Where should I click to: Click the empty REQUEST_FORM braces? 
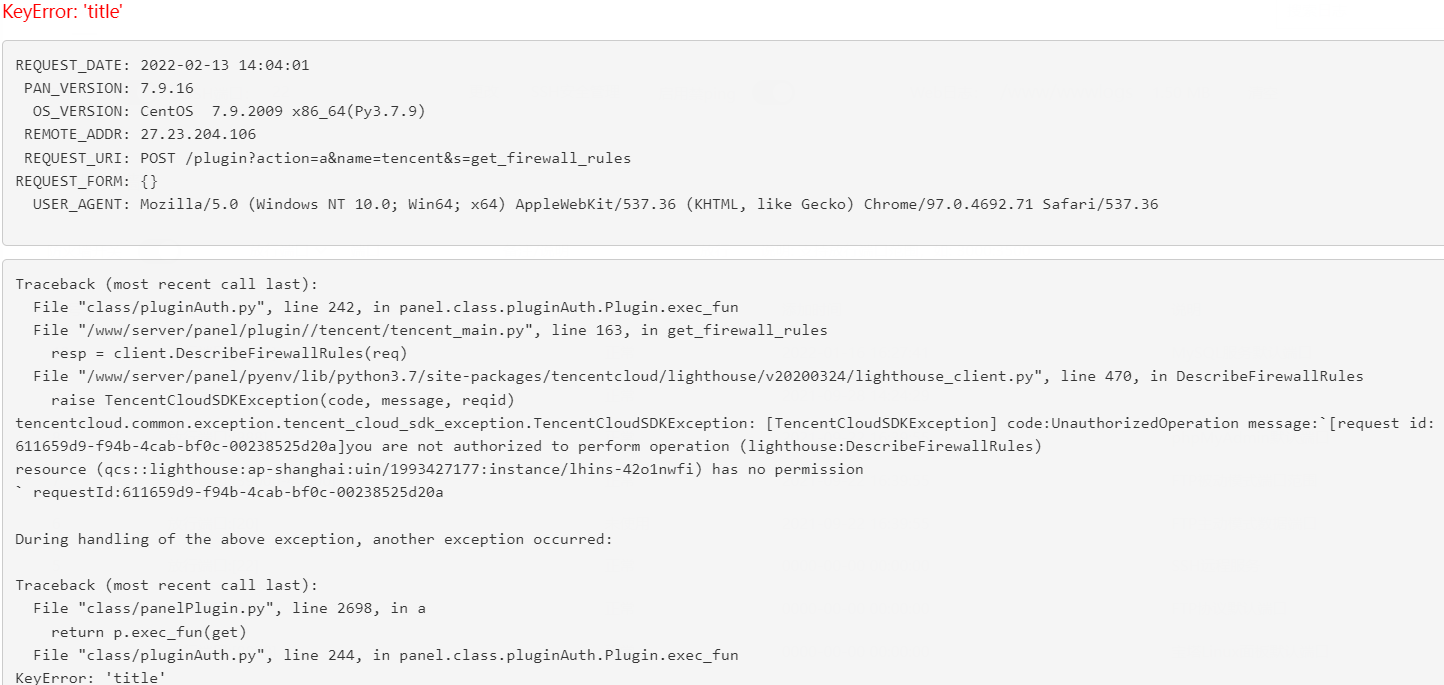pos(149,181)
